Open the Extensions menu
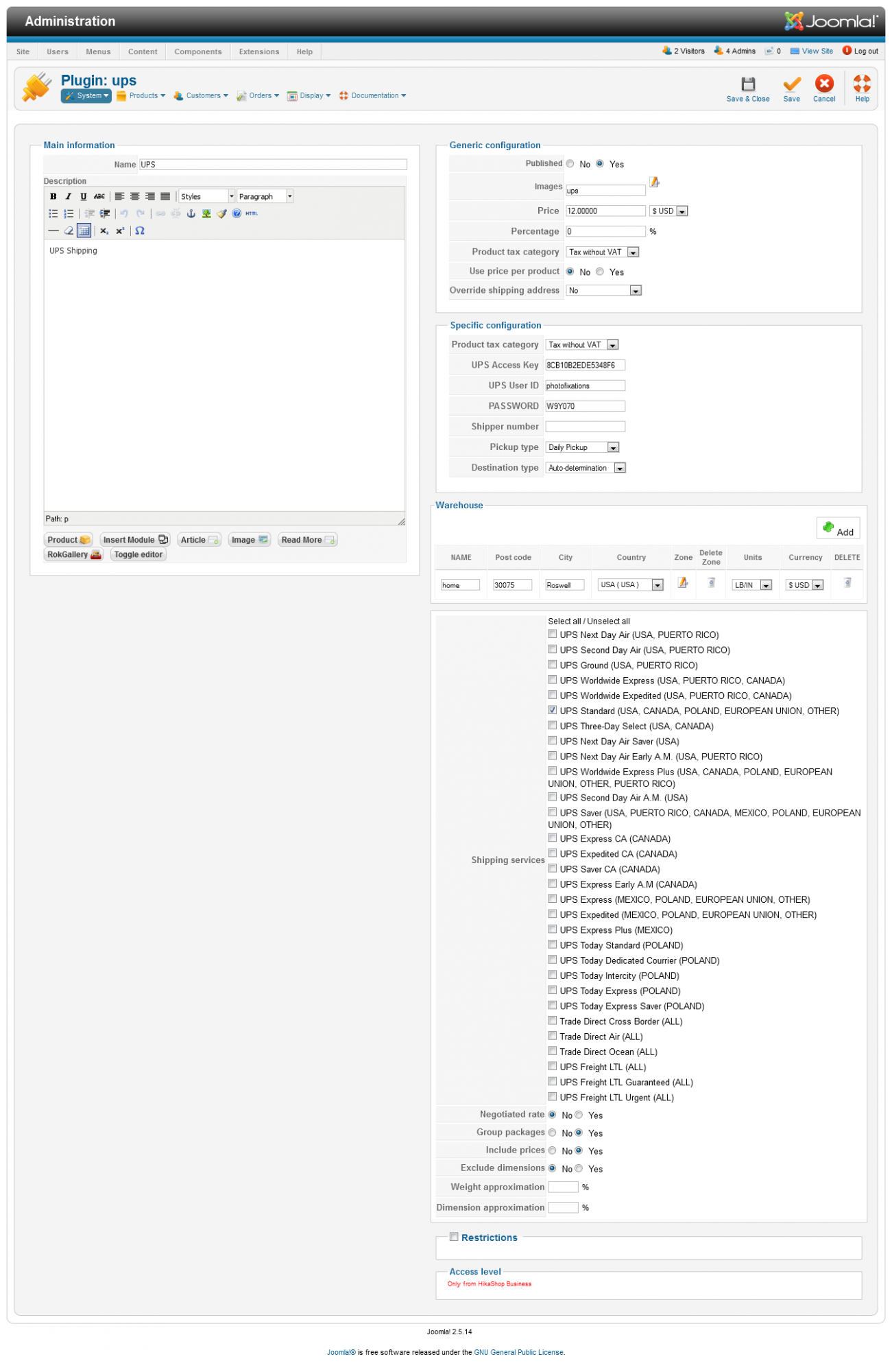 point(259,52)
